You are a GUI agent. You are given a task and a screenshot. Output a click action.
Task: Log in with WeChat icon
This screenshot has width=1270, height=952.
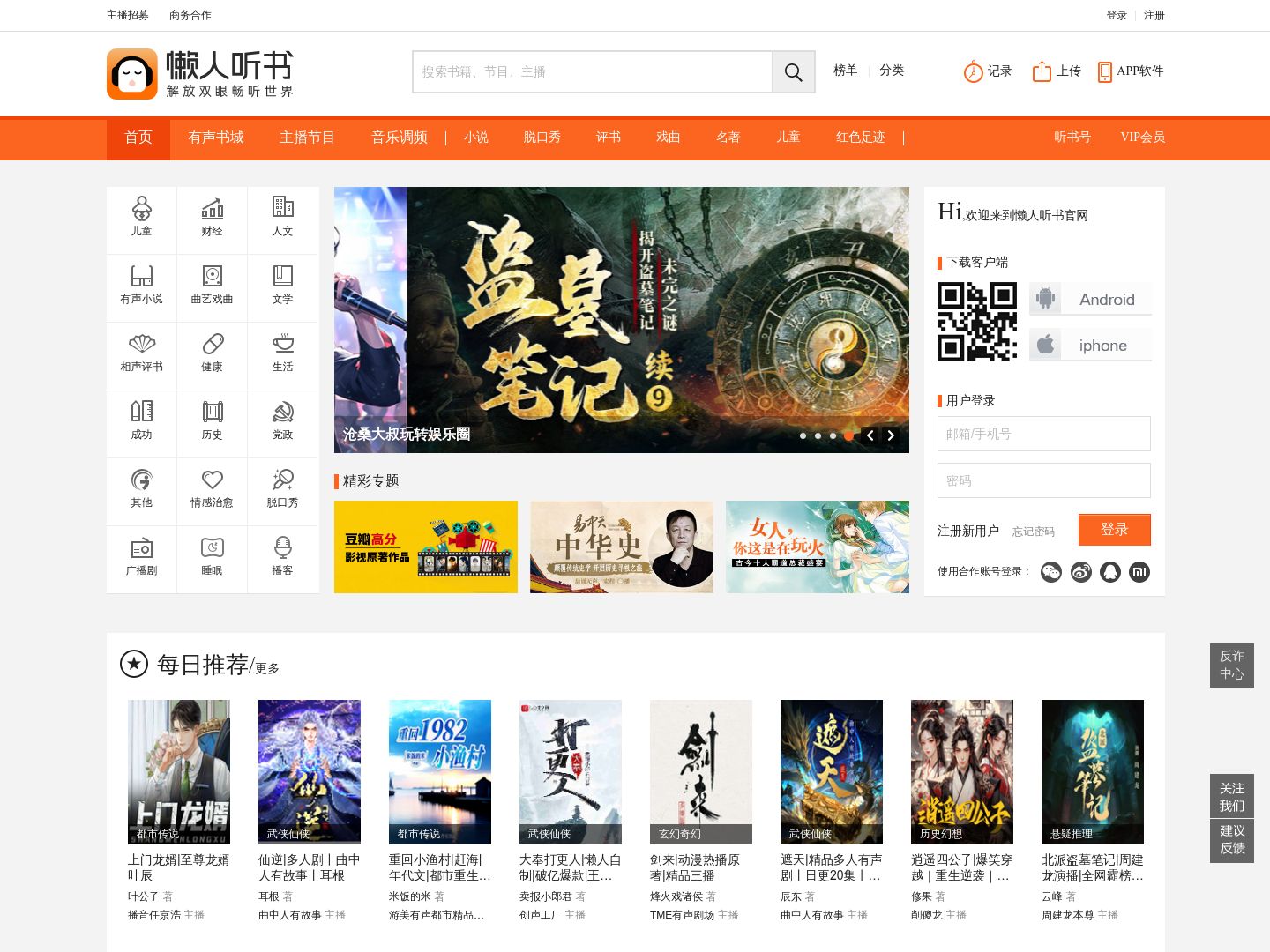[x=1051, y=572]
